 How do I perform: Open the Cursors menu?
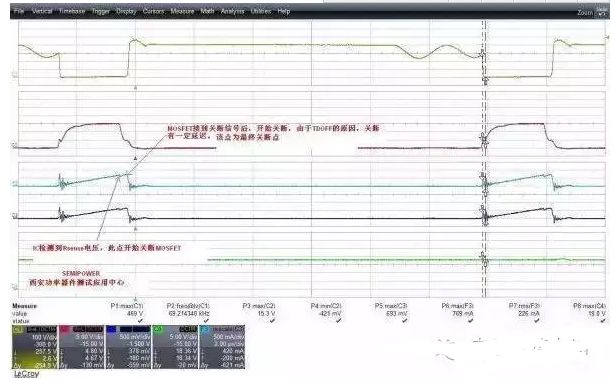(153, 11)
